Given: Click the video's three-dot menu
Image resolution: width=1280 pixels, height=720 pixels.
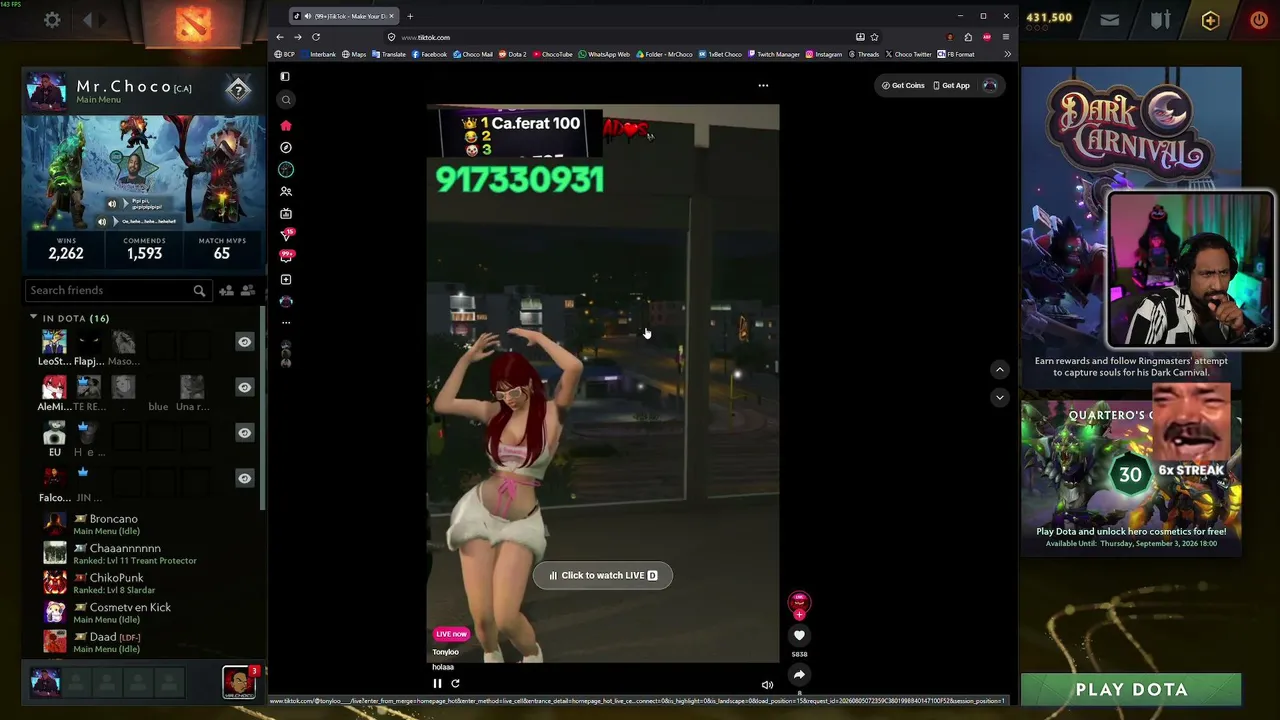Looking at the screenshot, I should [x=763, y=85].
